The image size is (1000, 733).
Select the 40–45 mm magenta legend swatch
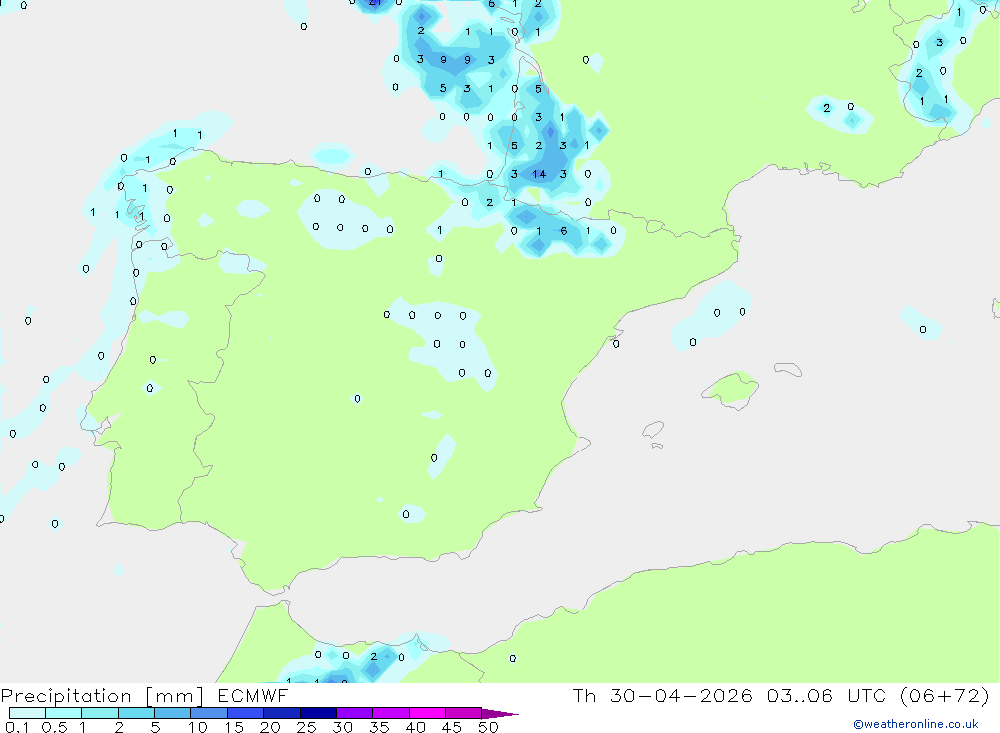coord(427,713)
